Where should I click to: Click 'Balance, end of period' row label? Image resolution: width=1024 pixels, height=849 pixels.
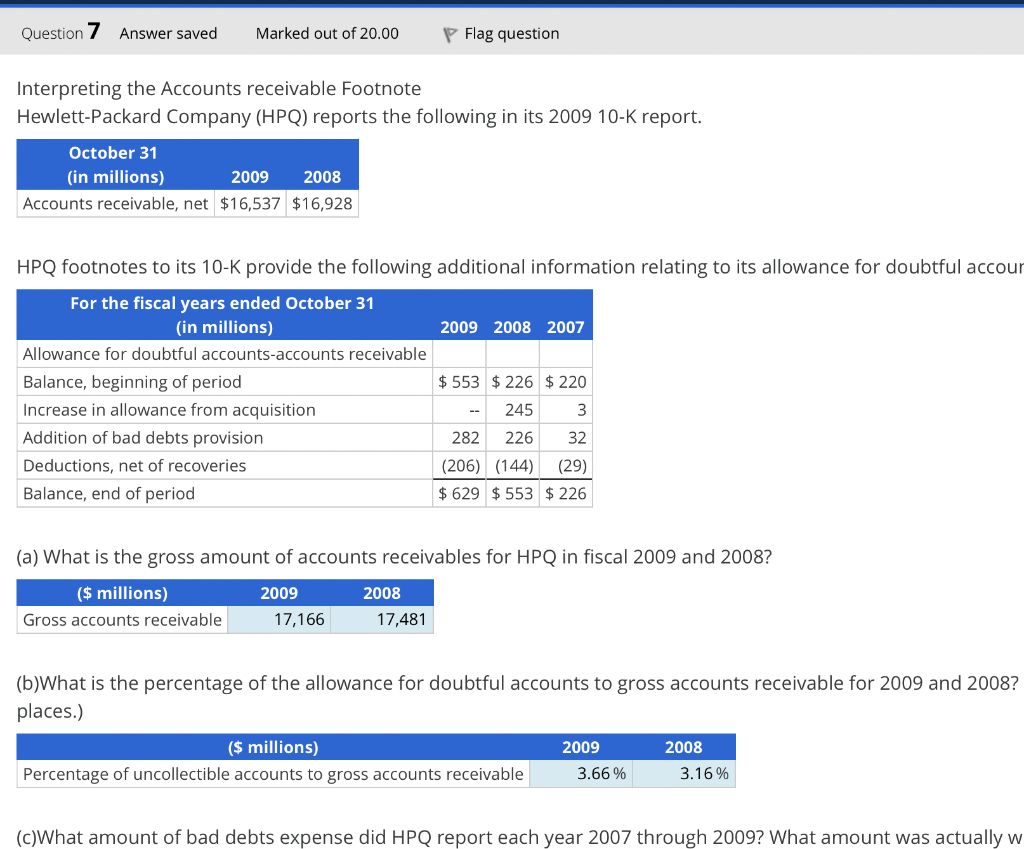click(108, 494)
